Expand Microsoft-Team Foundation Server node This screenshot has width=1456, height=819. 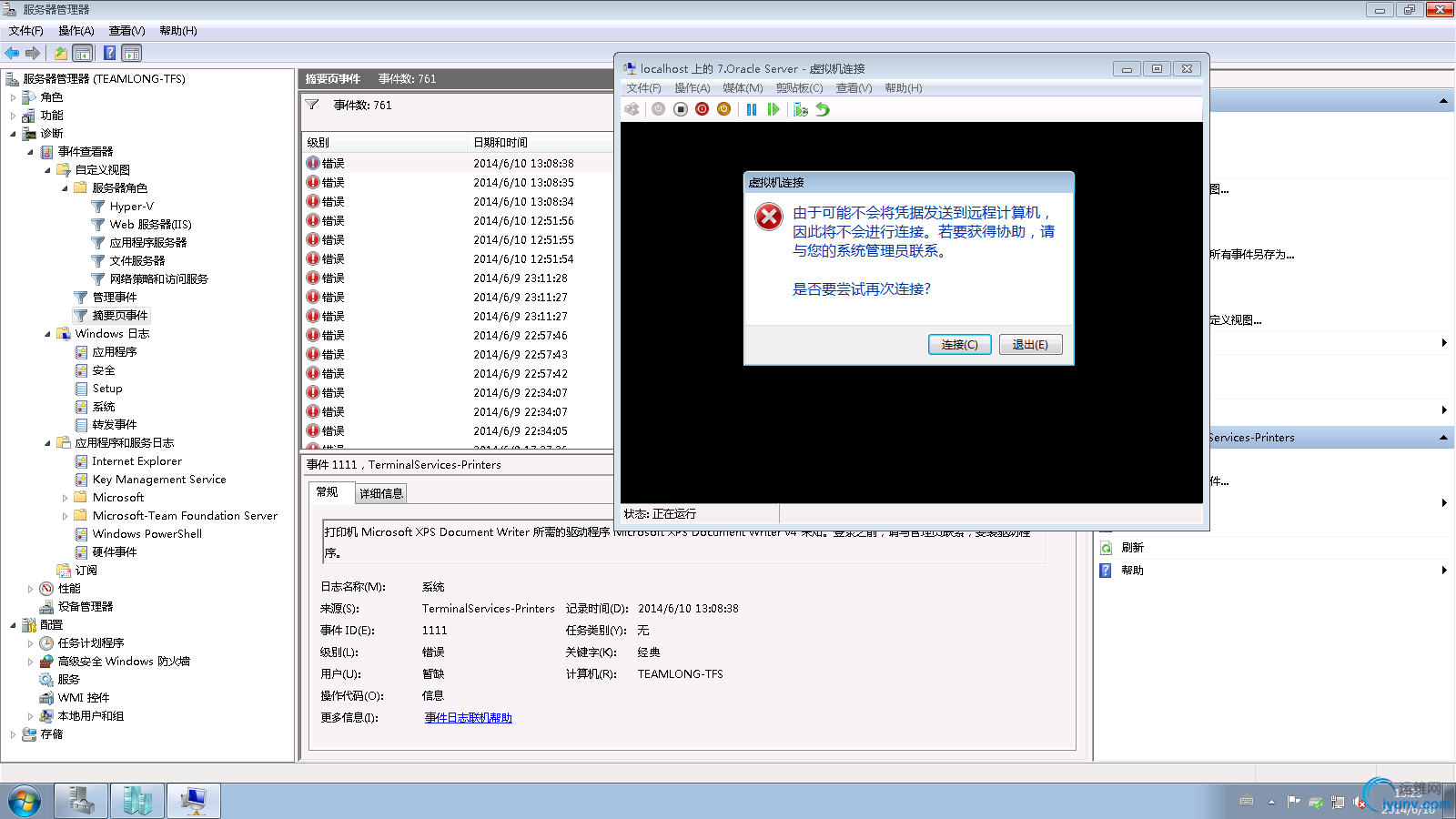coord(65,516)
